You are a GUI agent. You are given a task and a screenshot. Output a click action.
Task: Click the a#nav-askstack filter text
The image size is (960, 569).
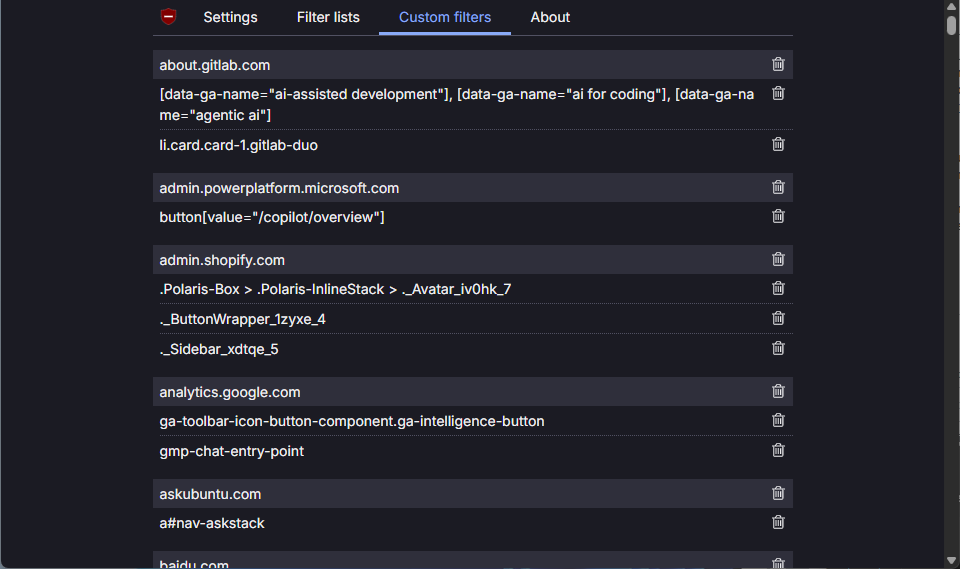tap(212, 524)
